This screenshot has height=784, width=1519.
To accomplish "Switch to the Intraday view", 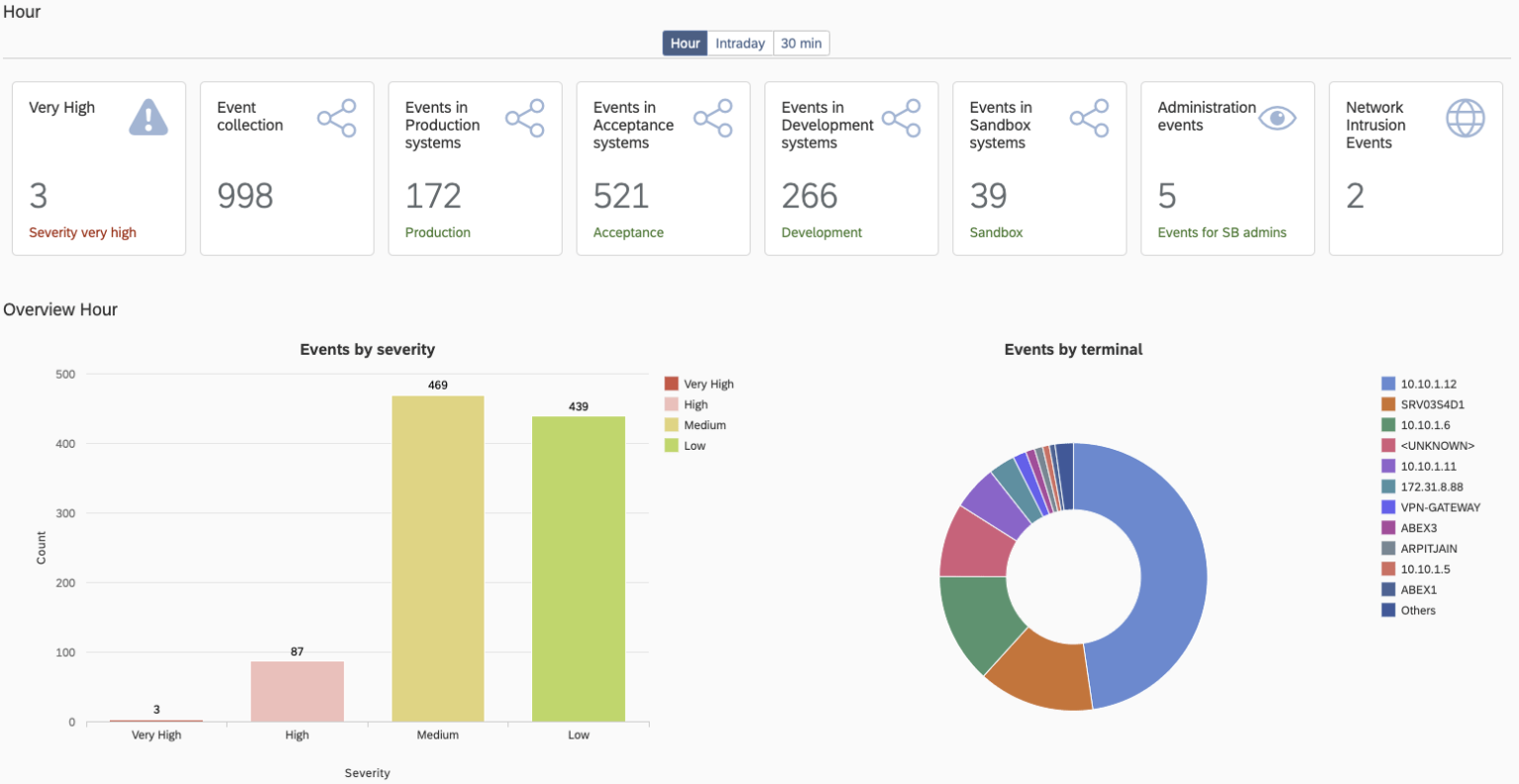I will click(x=741, y=43).
